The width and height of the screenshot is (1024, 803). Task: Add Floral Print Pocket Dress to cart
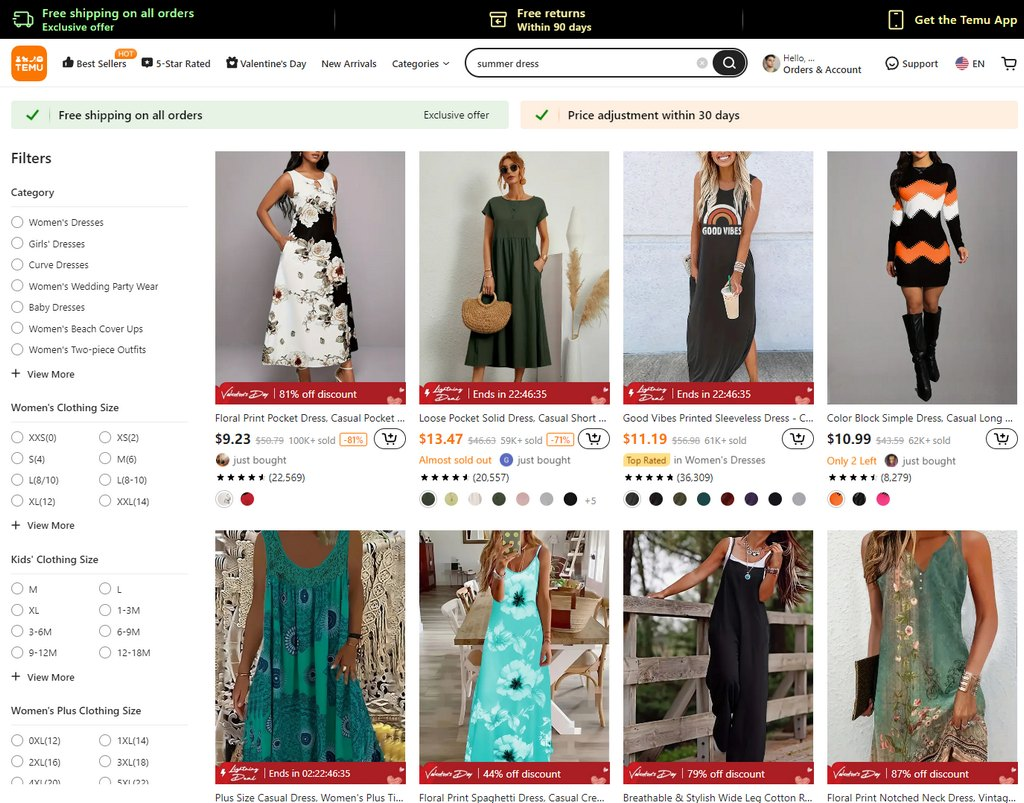click(x=389, y=439)
